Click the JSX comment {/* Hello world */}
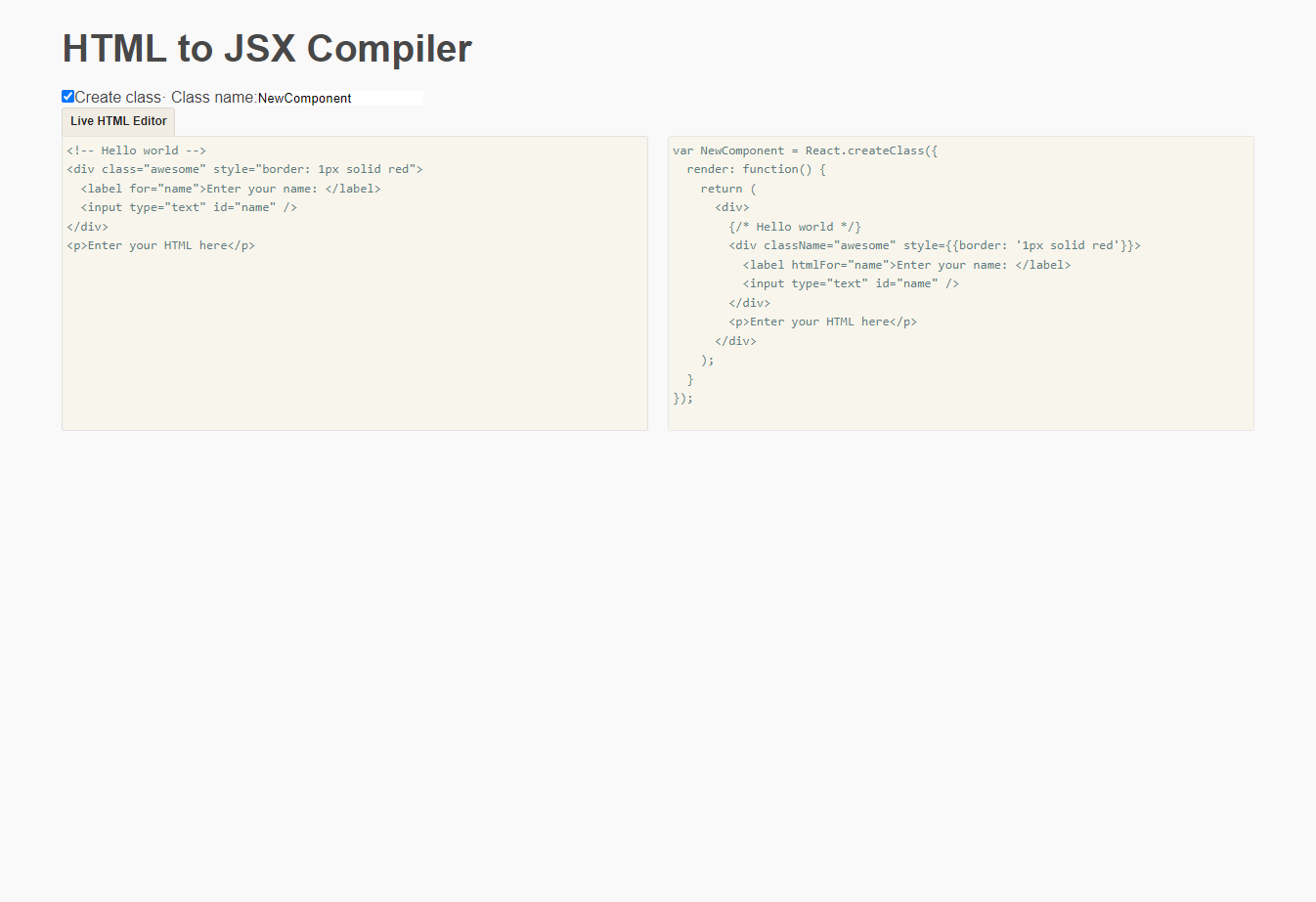 pyautogui.click(x=795, y=227)
